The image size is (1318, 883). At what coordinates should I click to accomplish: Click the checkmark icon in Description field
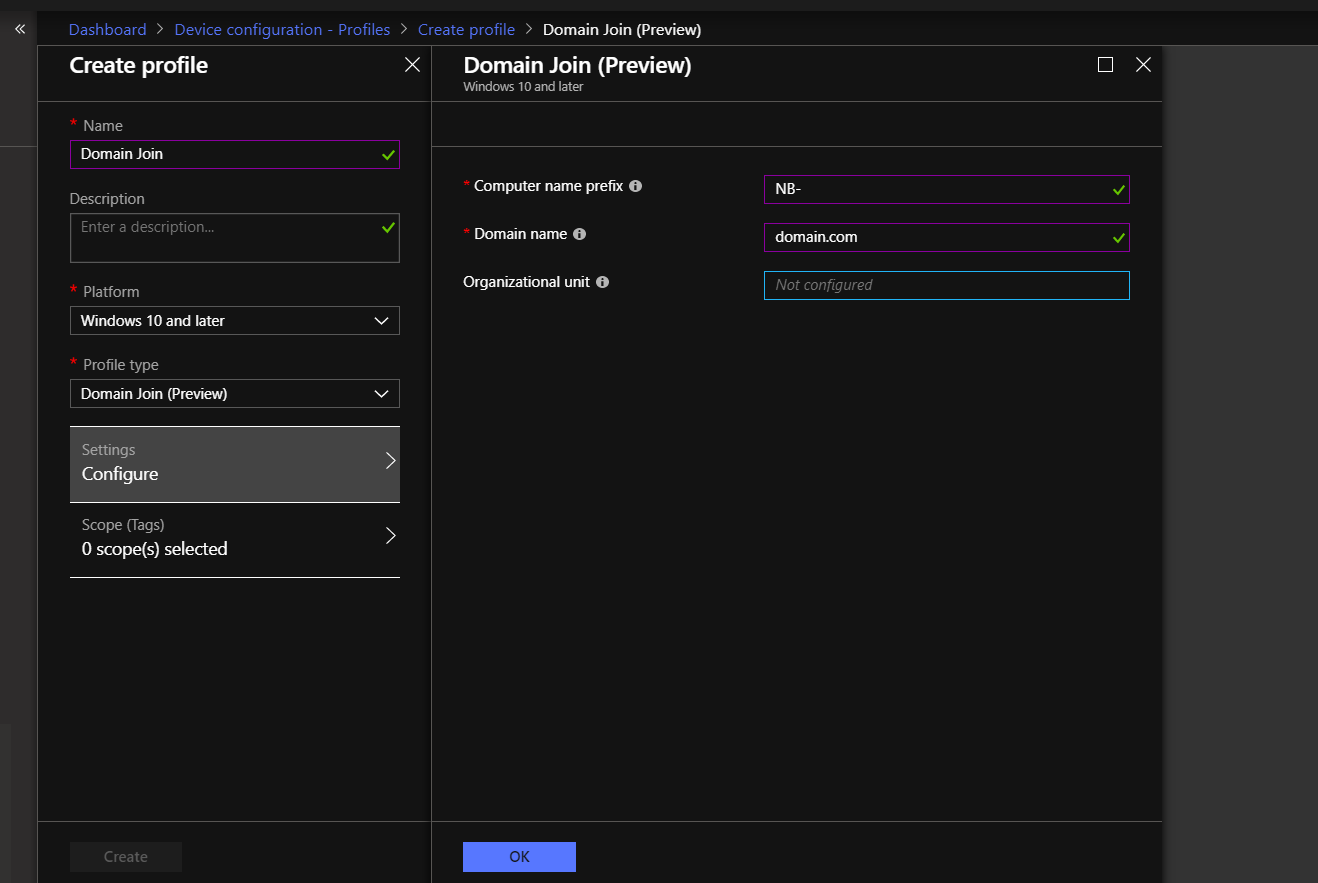tap(387, 226)
